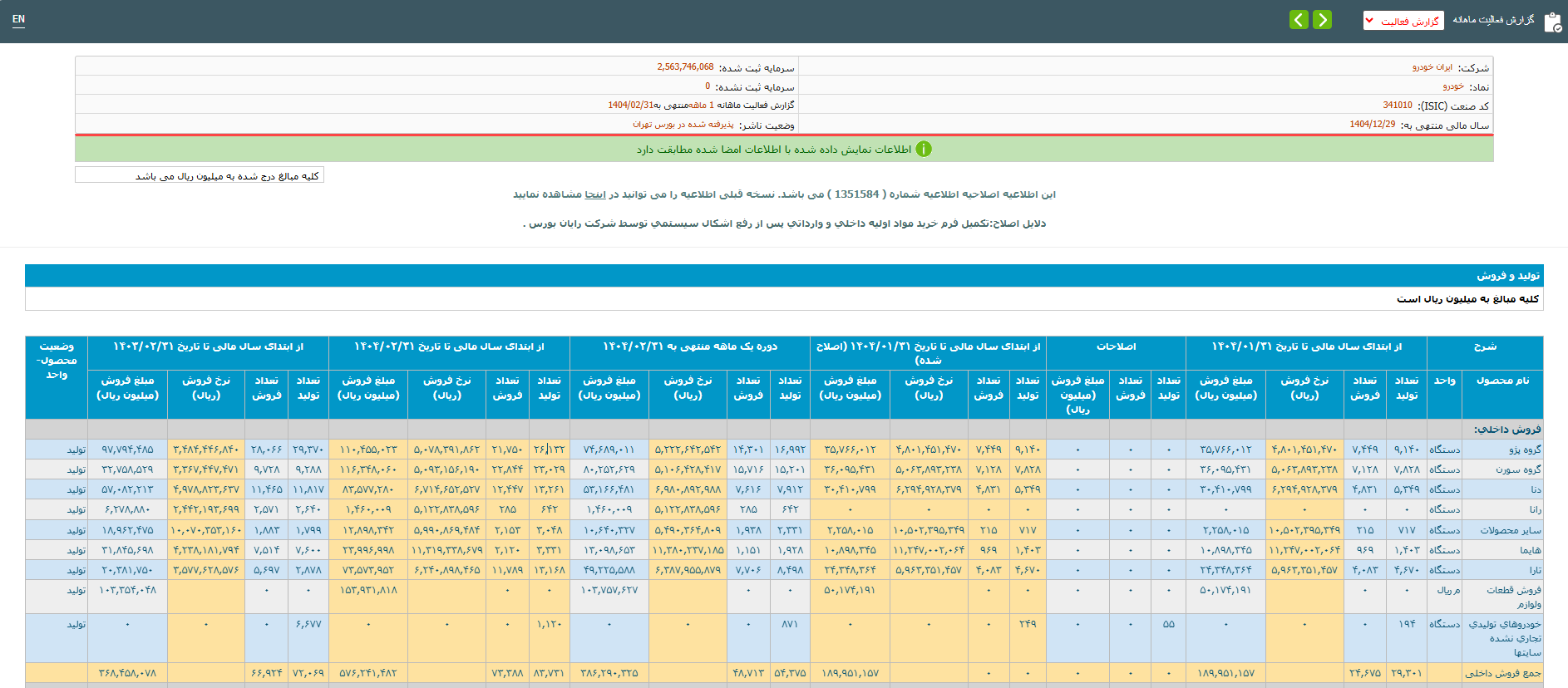The height and width of the screenshot is (688, 1568).
Task: Click the اصلاحات column group header
Action: [x=1116, y=346]
